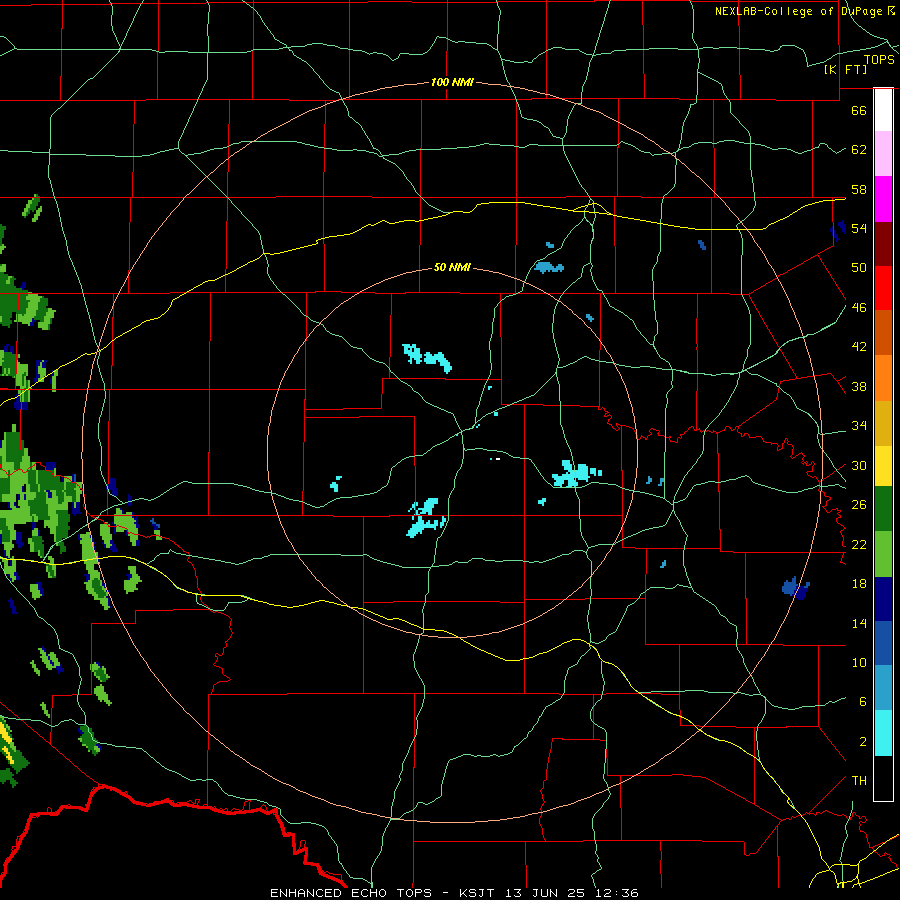
Task: Select the dark orange legend swatch
Action: point(883,333)
